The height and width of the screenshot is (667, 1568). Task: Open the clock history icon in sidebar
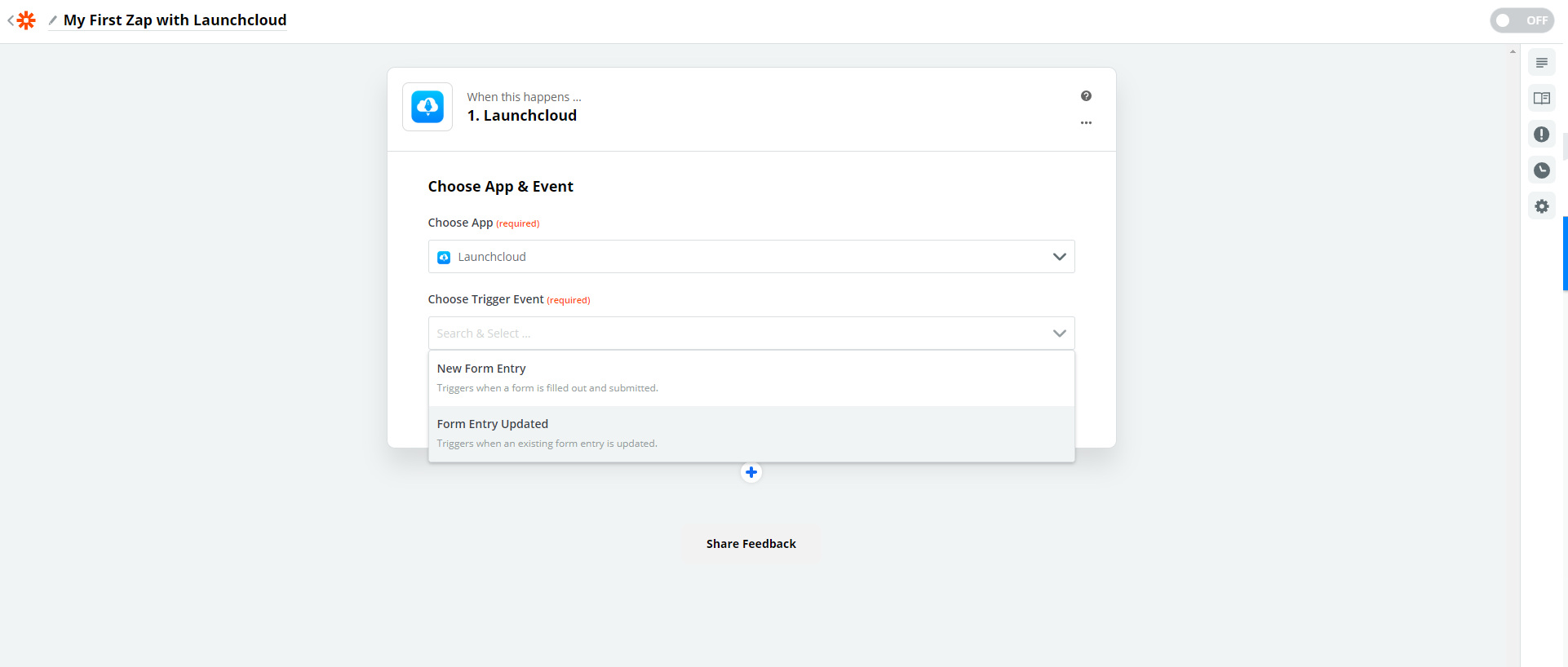coord(1541,170)
